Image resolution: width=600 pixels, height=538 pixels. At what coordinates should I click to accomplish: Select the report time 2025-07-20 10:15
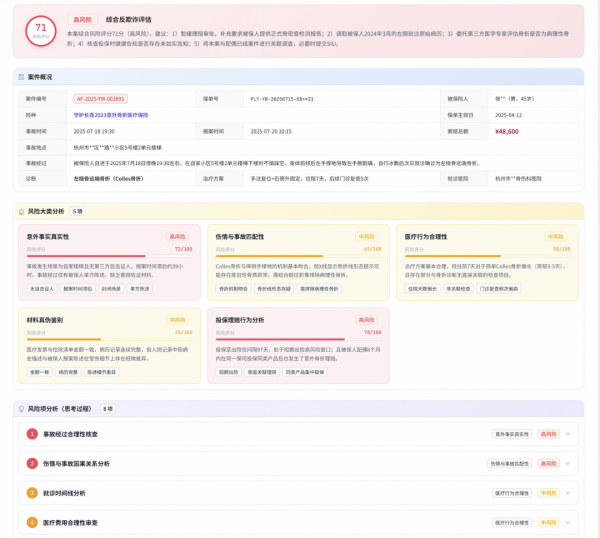(271, 131)
